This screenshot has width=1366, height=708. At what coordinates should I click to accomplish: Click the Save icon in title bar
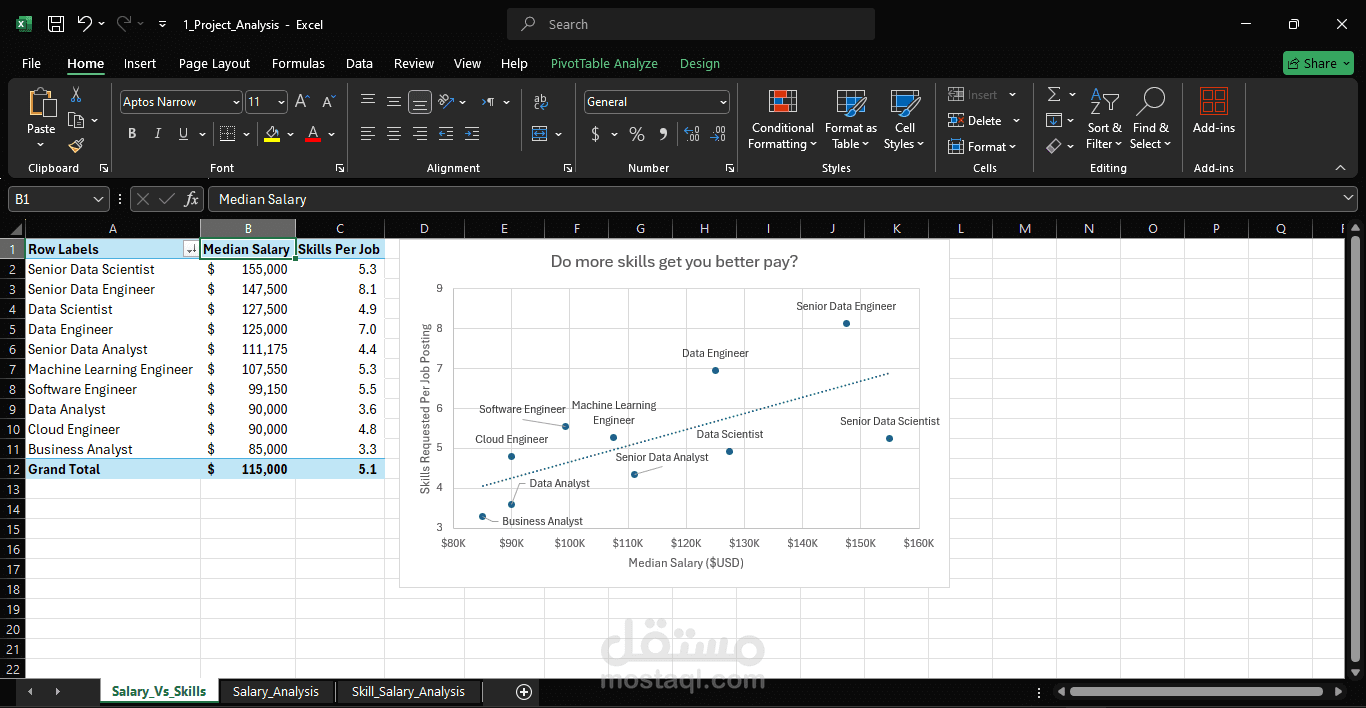(56, 24)
